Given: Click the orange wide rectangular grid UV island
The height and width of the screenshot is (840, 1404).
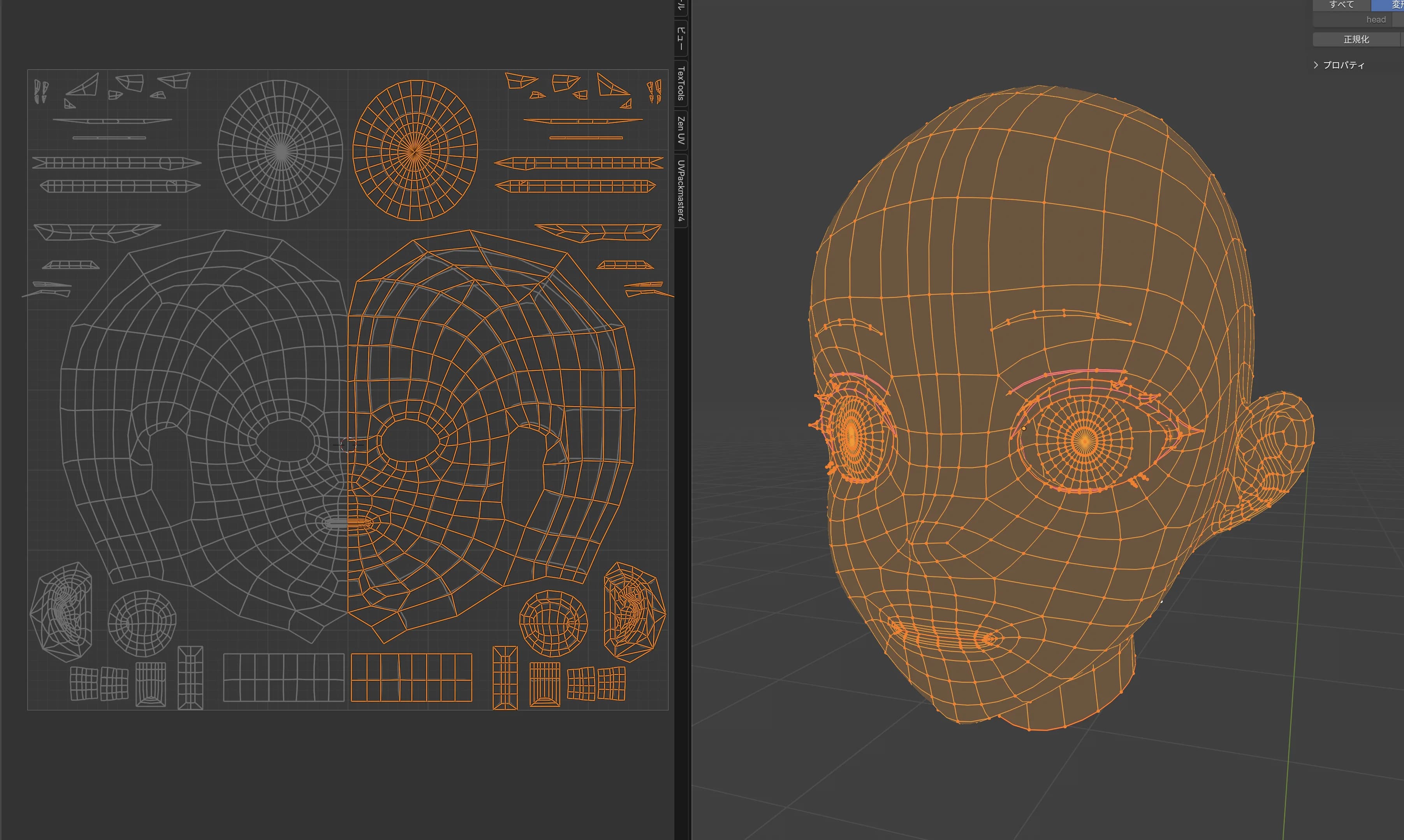Looking at the screenshot, I should click(x=412, y=678).
